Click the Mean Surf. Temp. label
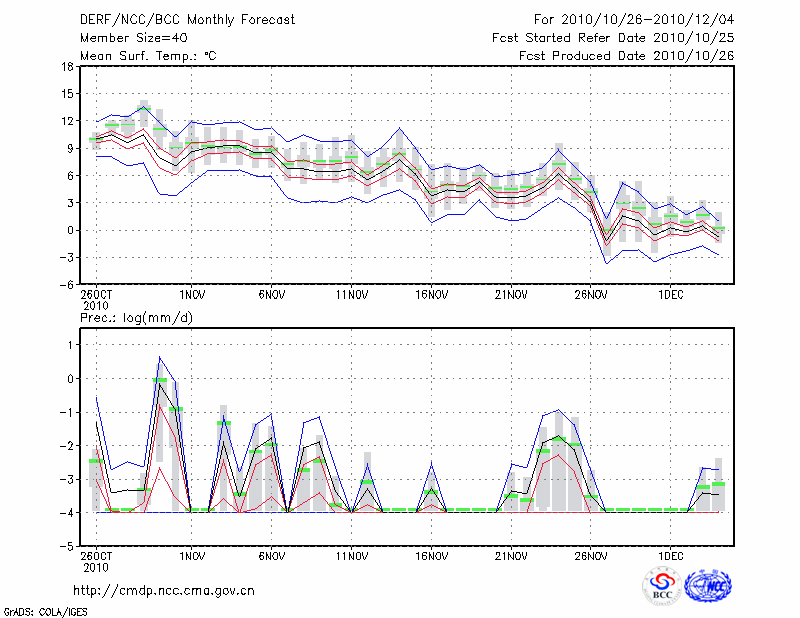 148,56
